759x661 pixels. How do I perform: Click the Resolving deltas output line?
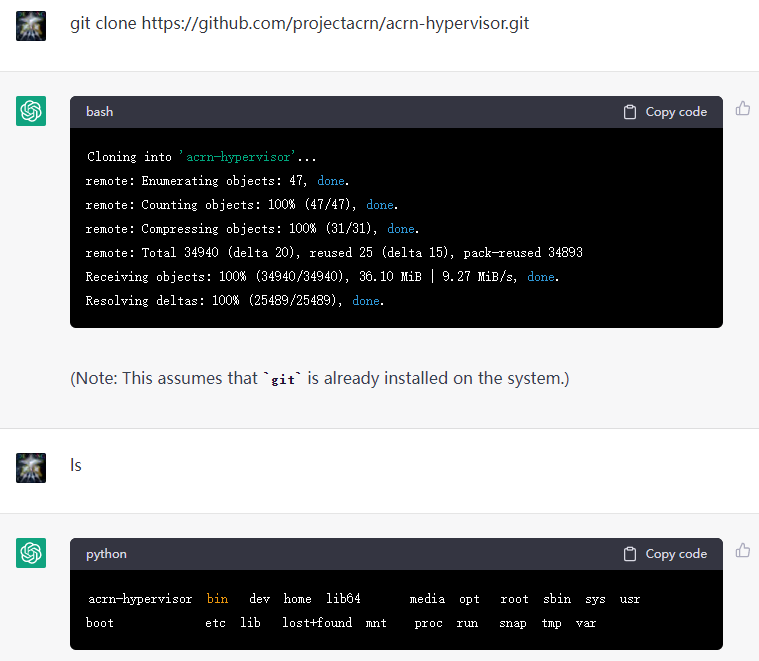pyautogui.click(x=235, y=301)
